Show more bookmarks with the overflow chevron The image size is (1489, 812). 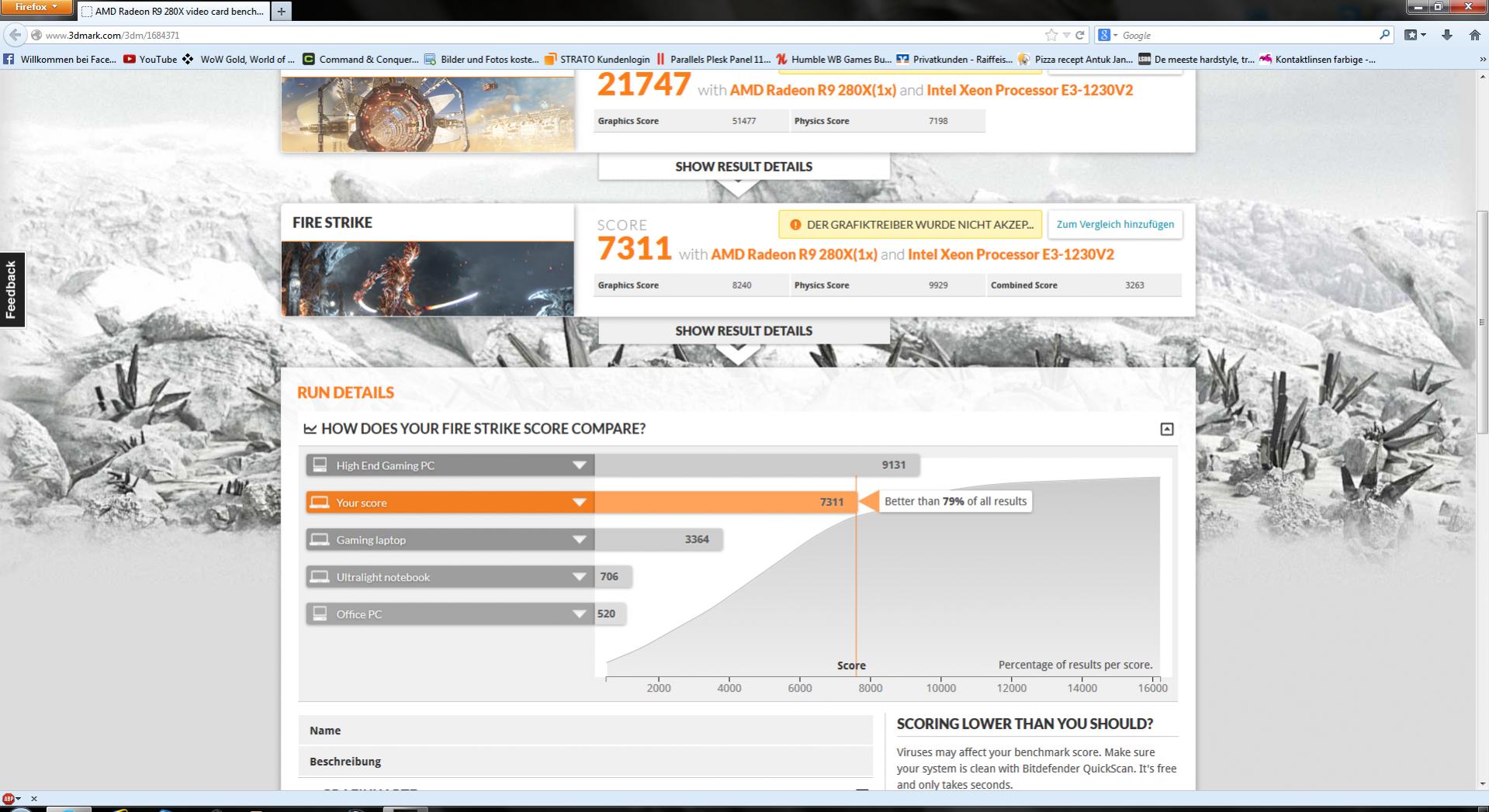pyautogui.click(x=1483, y=59)
